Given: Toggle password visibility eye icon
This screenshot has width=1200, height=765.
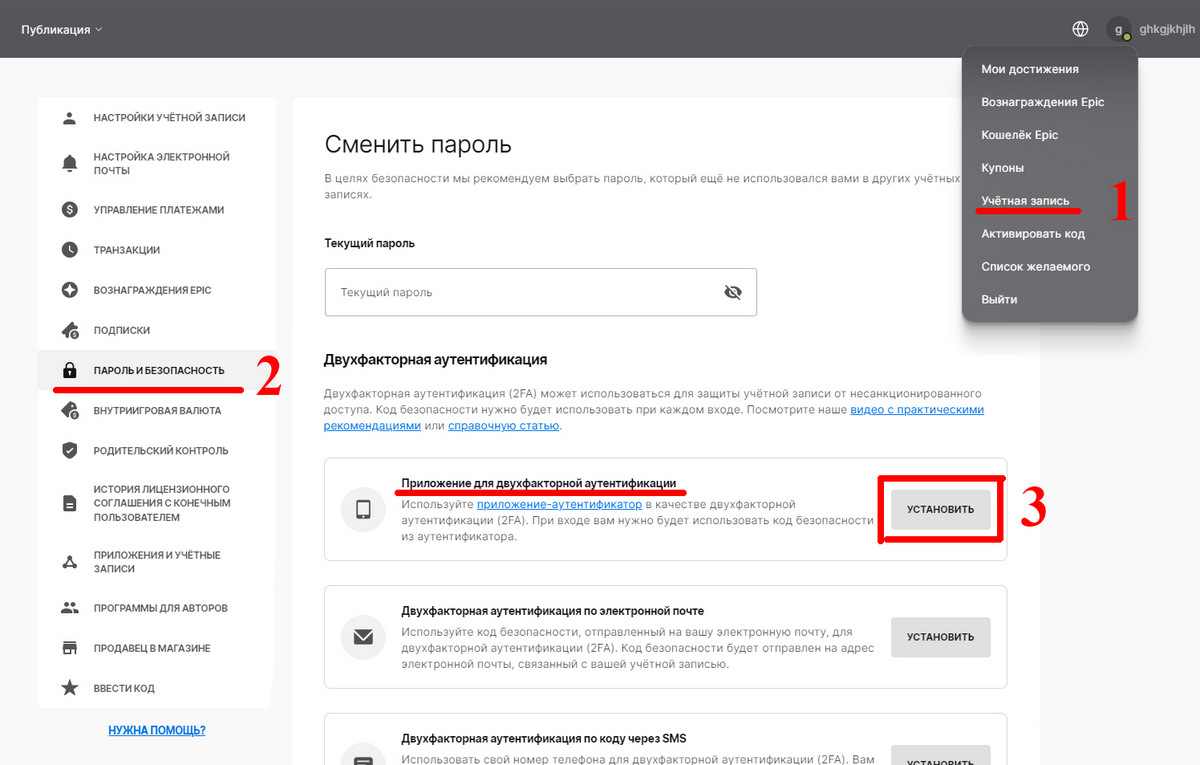Looking at the screenshot, I should (732, 292).
